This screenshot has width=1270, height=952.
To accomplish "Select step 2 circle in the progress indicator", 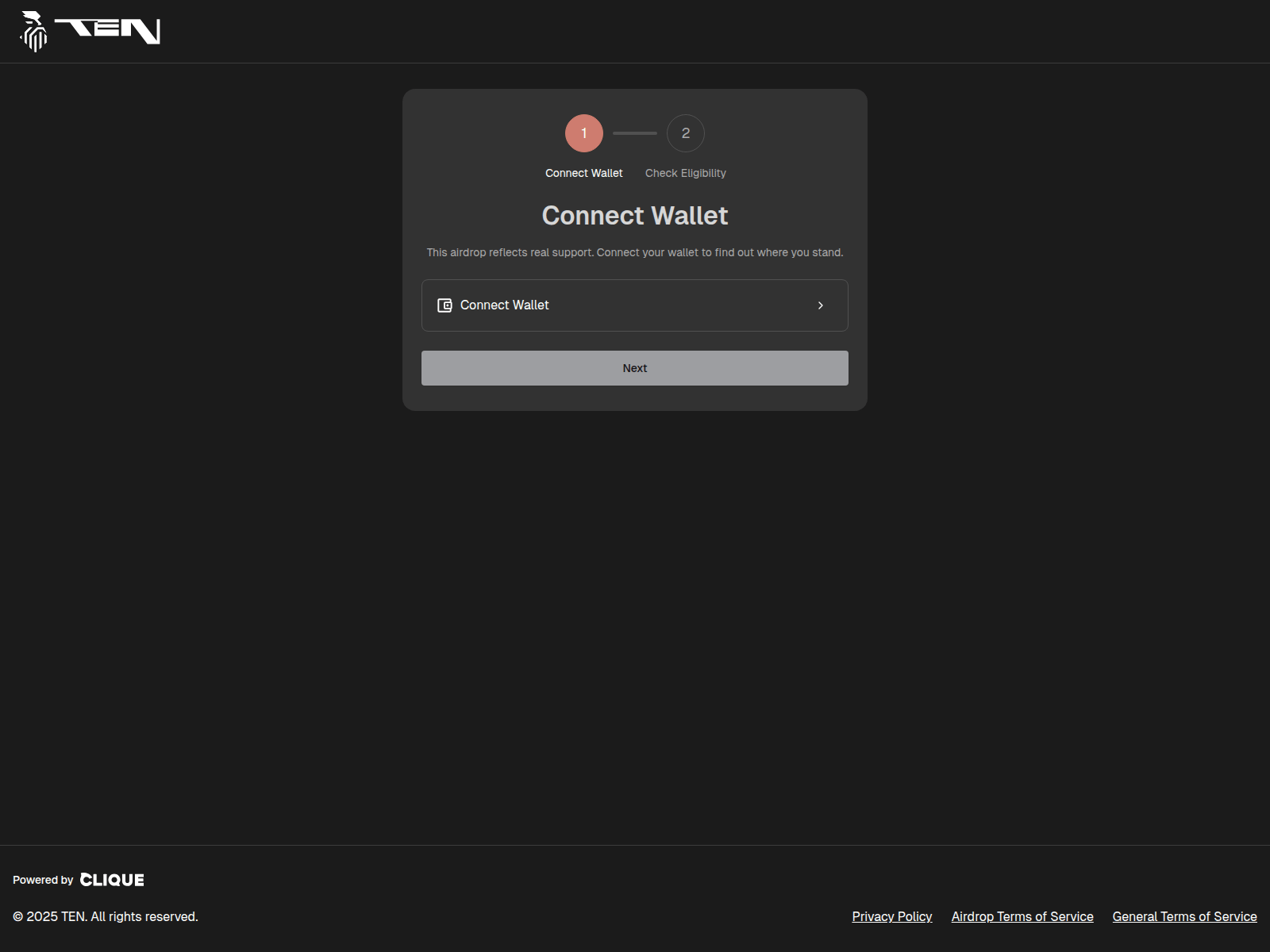I will [x=685, y=132].
